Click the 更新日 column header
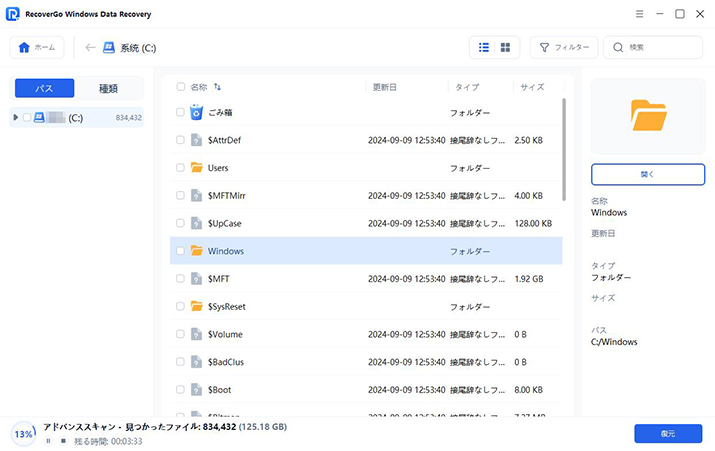This screenshot has height=451, width=715. (x=384, y=87)
